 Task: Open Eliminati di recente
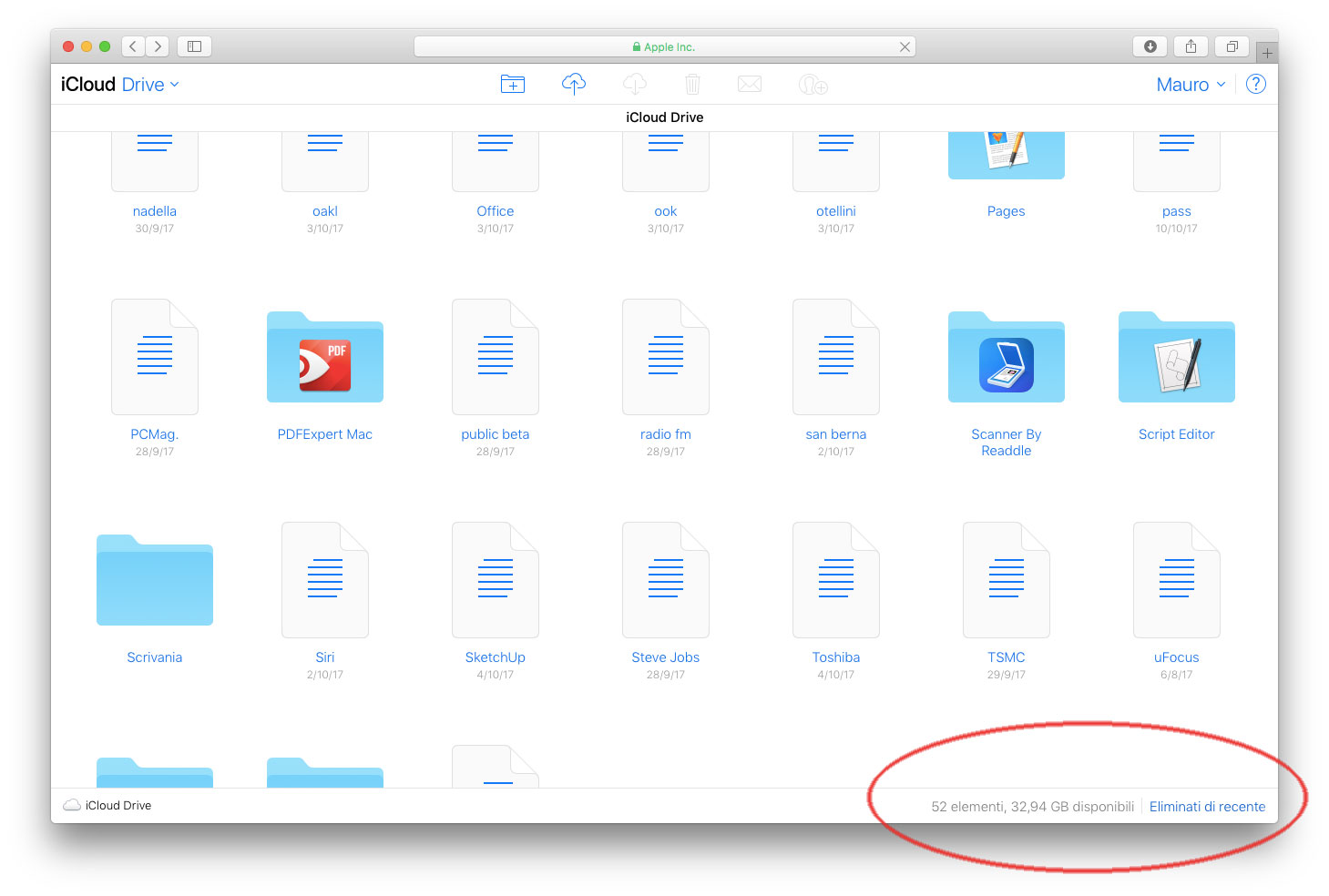pyautogui.click(x=1207, y=806)
